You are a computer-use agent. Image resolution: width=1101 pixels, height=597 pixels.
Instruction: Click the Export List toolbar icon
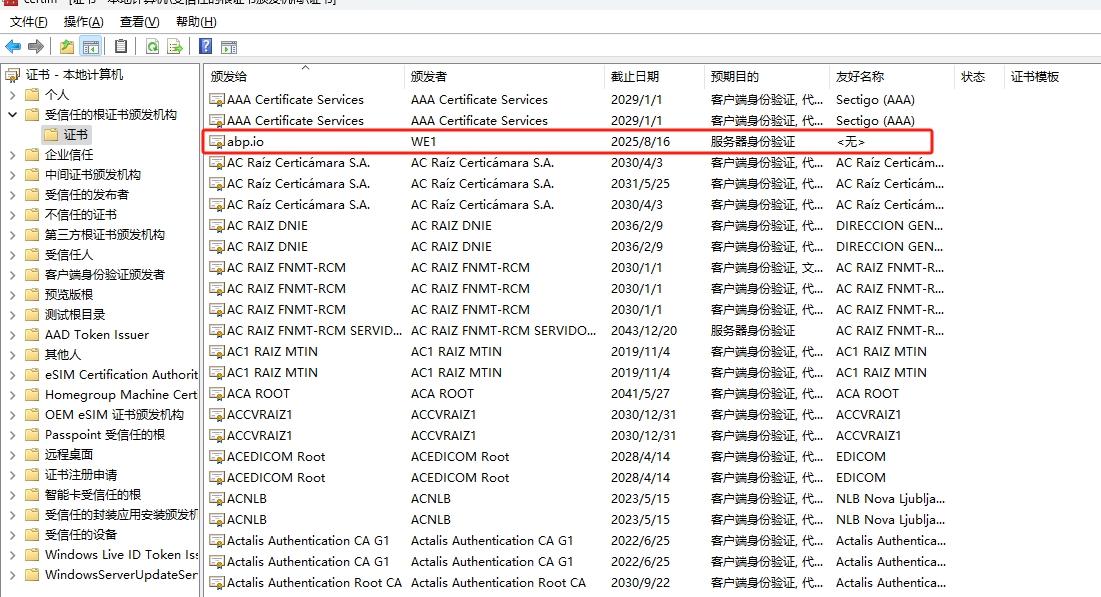pyautogui.click(x=175, y=46)
